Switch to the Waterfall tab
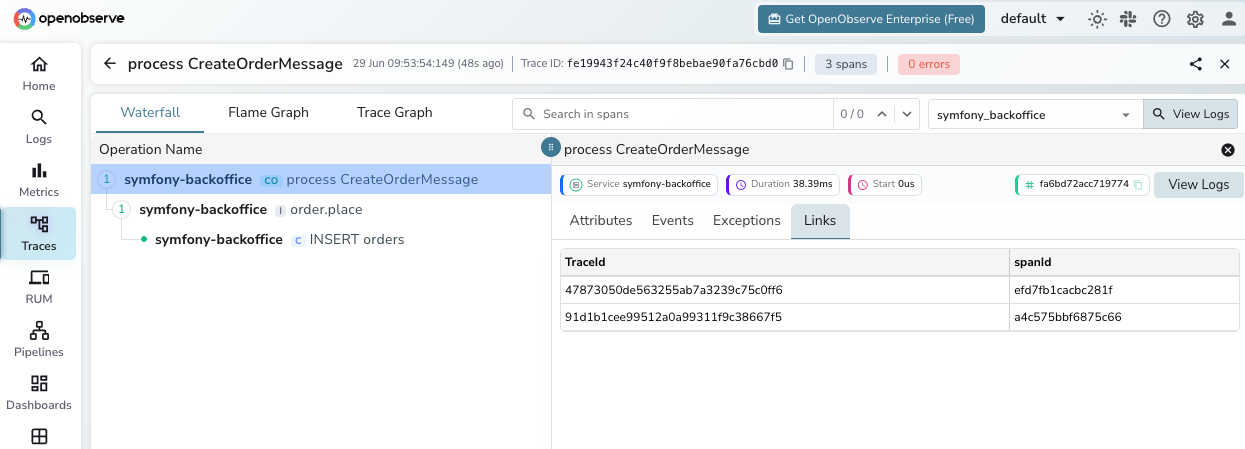Image resolution: width=1245 pixels, height=449 pixels. pyautogui.click(x=150, y=113)
